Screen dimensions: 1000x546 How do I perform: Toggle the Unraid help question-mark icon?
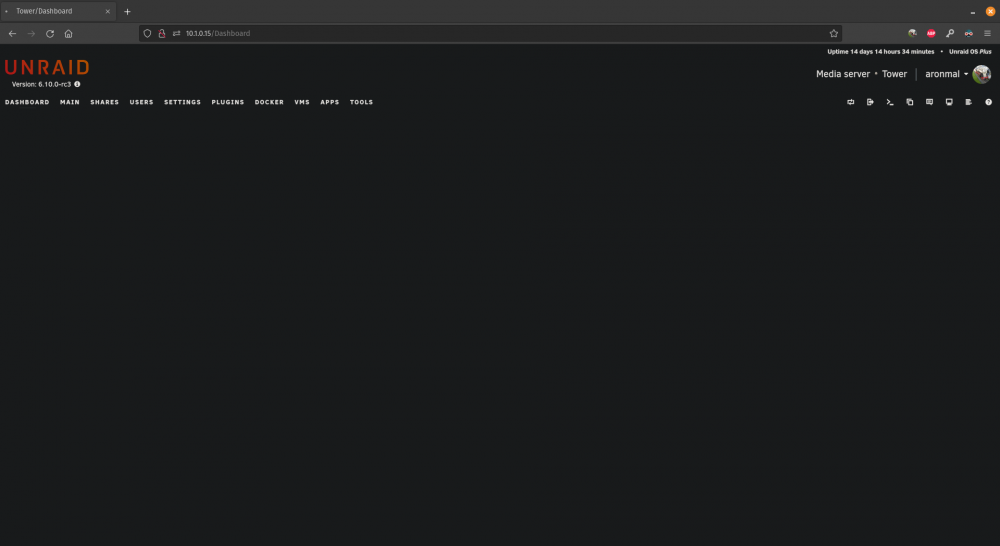pos(989,102)
